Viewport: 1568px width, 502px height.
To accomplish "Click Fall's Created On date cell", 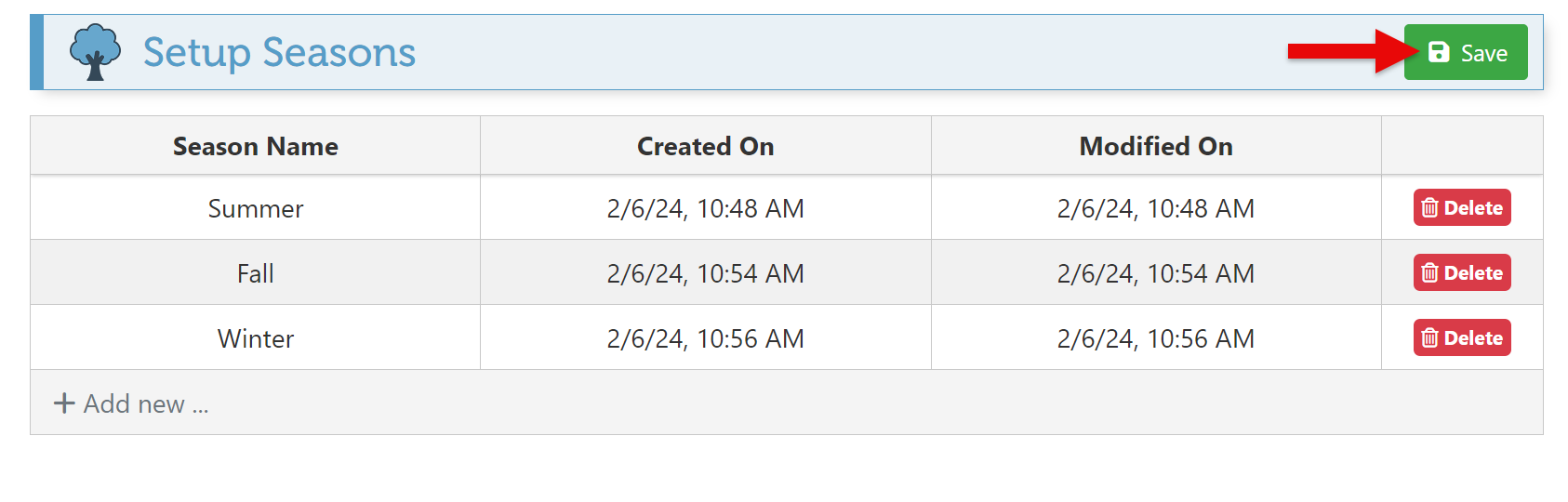I will (705, 274).
